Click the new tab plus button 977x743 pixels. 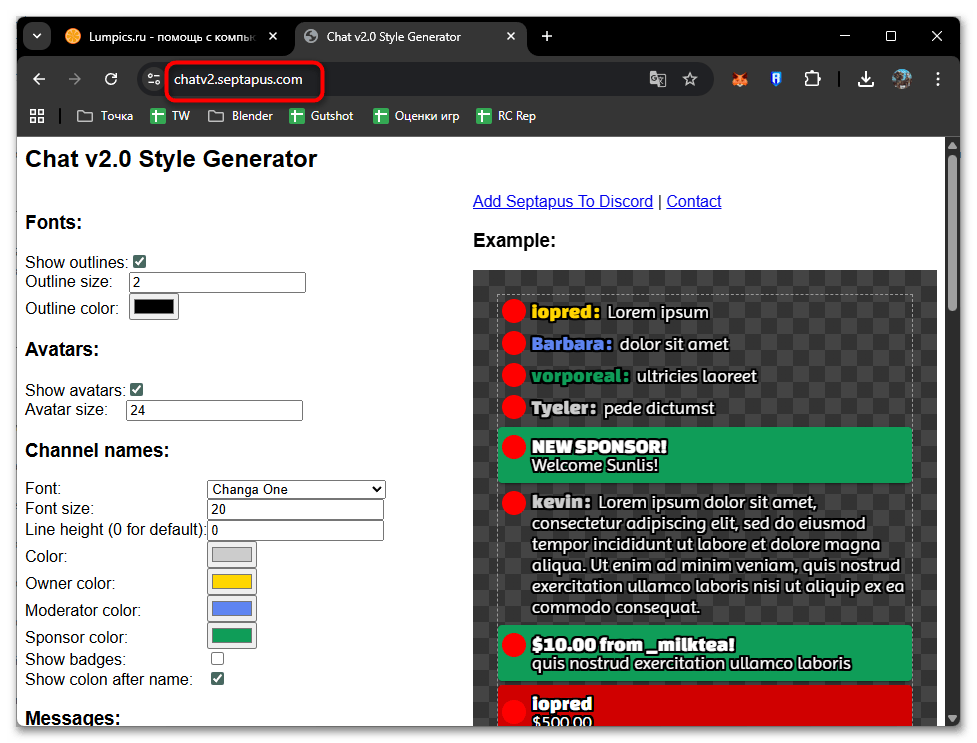point(547,37)
